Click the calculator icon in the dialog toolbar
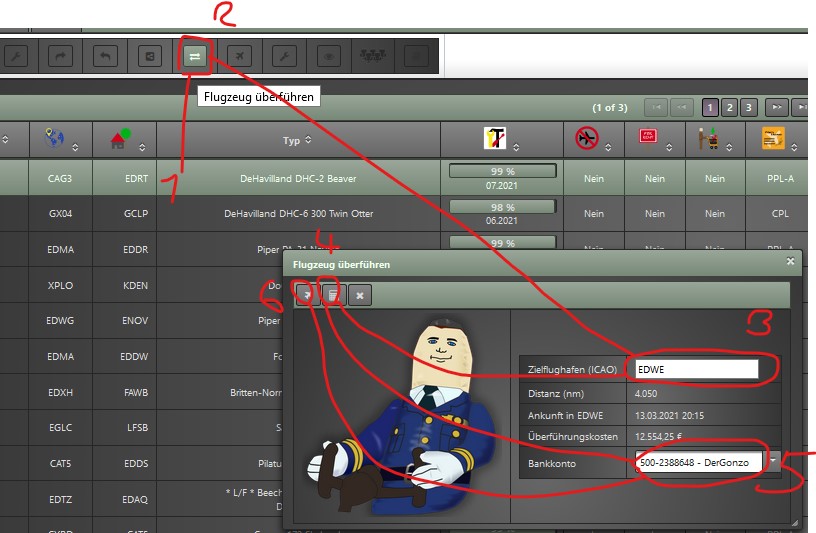 coord(333,294)
